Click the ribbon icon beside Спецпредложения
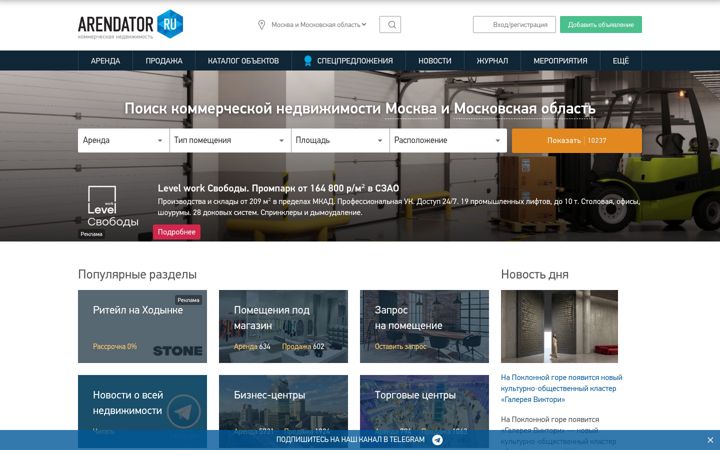Image resolution: width=720 pixels, height=450 pixels. pos(308,61)
